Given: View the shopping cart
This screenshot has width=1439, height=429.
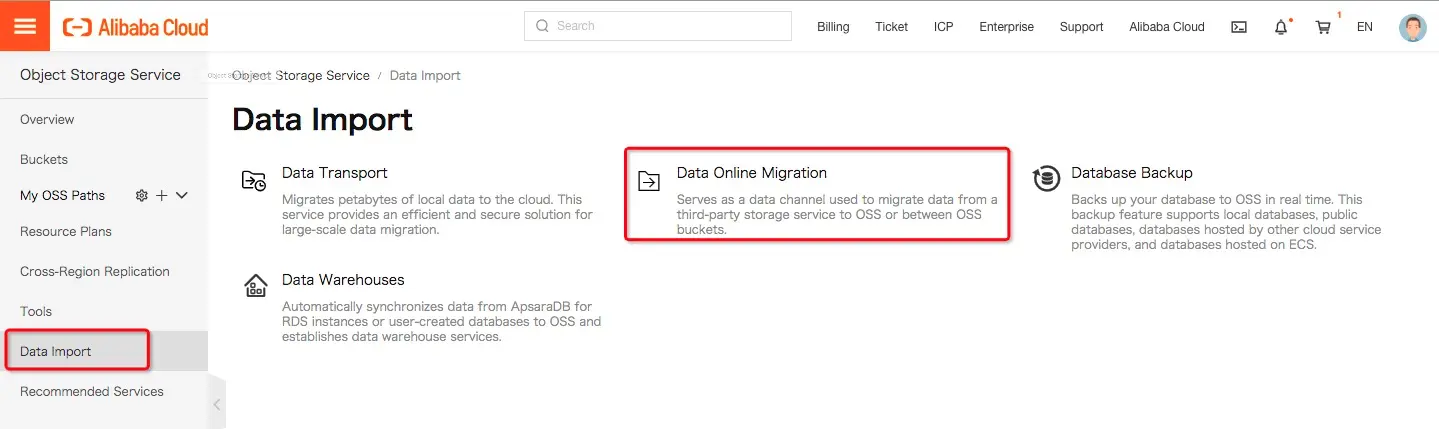Looking at the screenshot, I should click(x=1323, y=27).
